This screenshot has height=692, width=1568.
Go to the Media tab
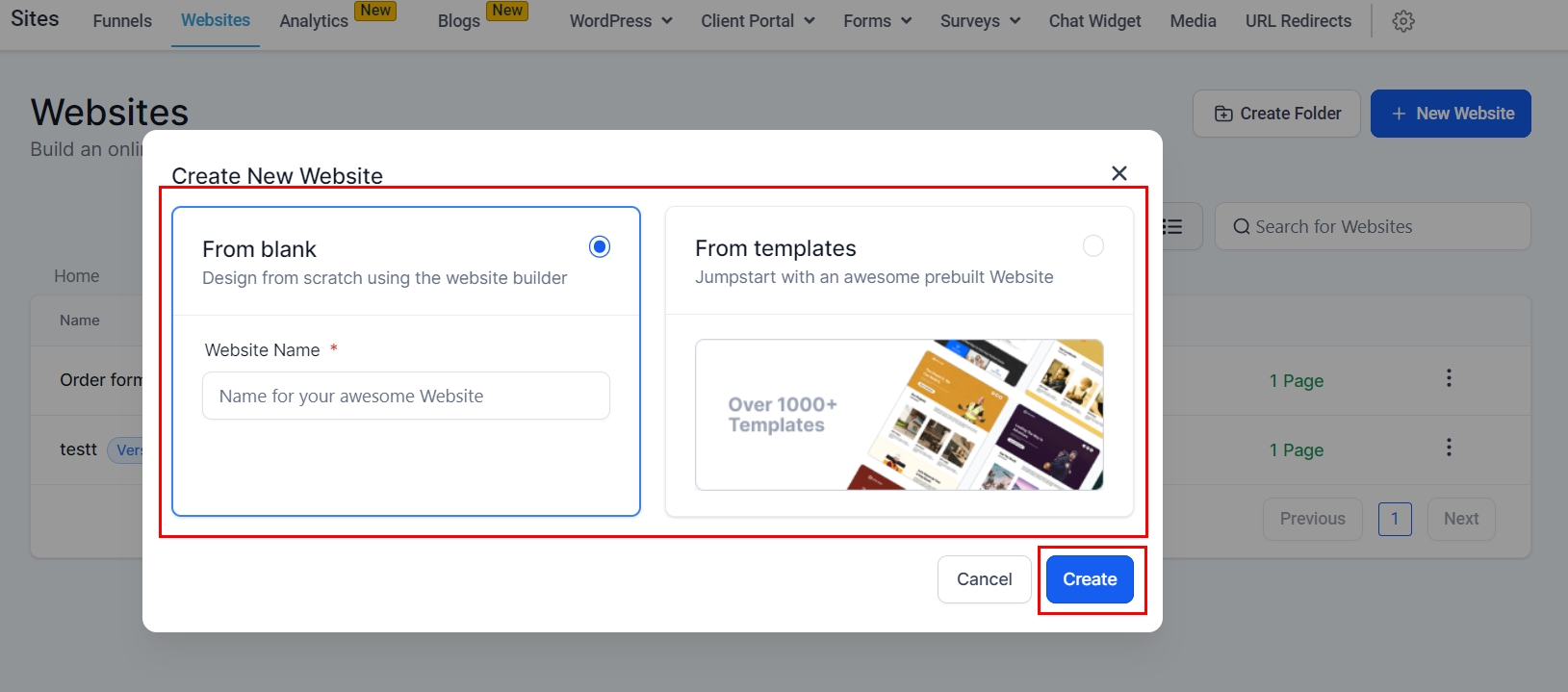1193,21
